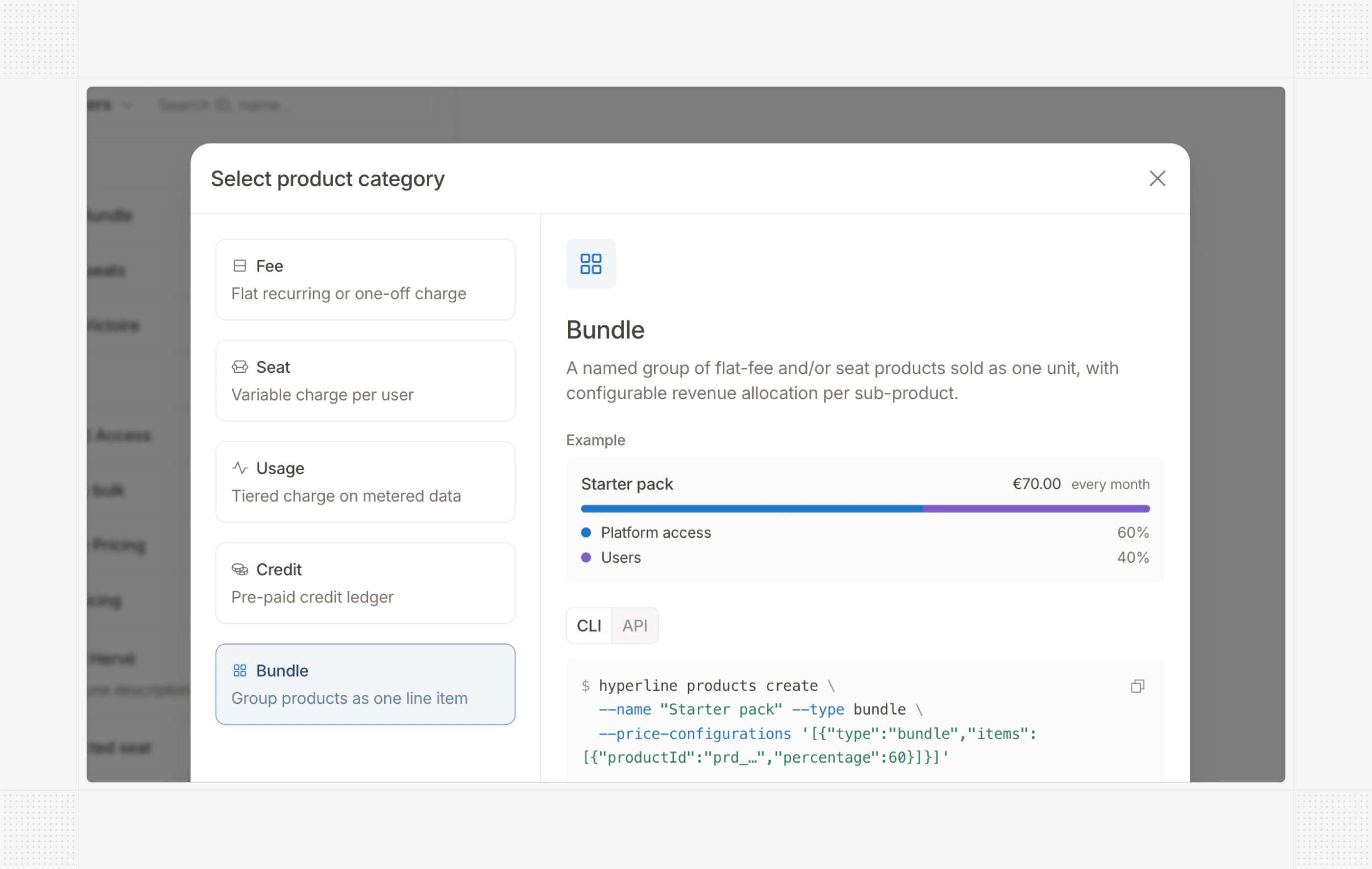Click 'Pre-paid credit ledger' description
Viewport: 1372px width, 869px height.
tap(312, 597)
